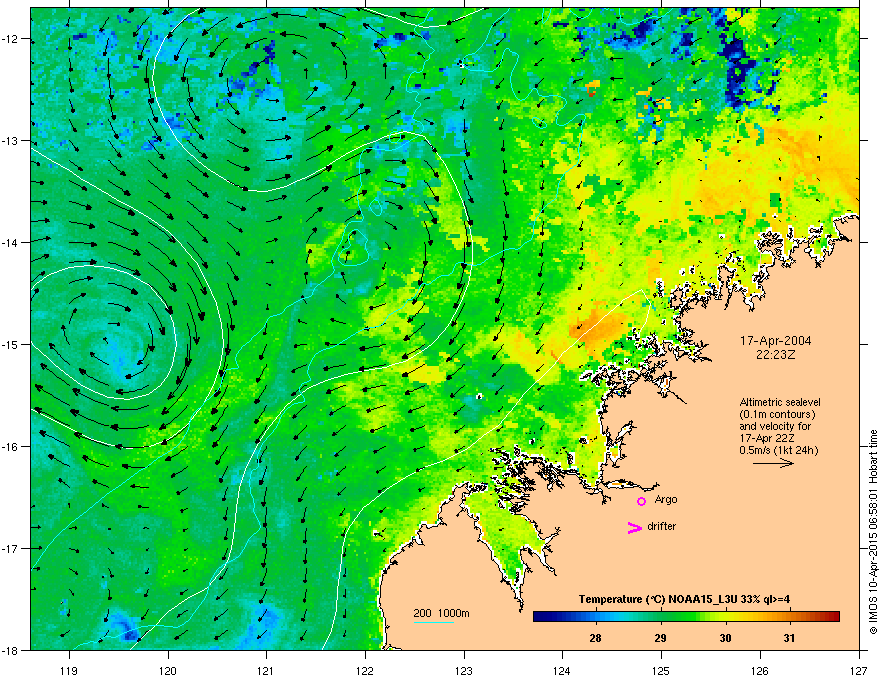The image size is (880, 680).
Task: Click the "200 1000m" bathymetry label
Action: tap(442, 613)
